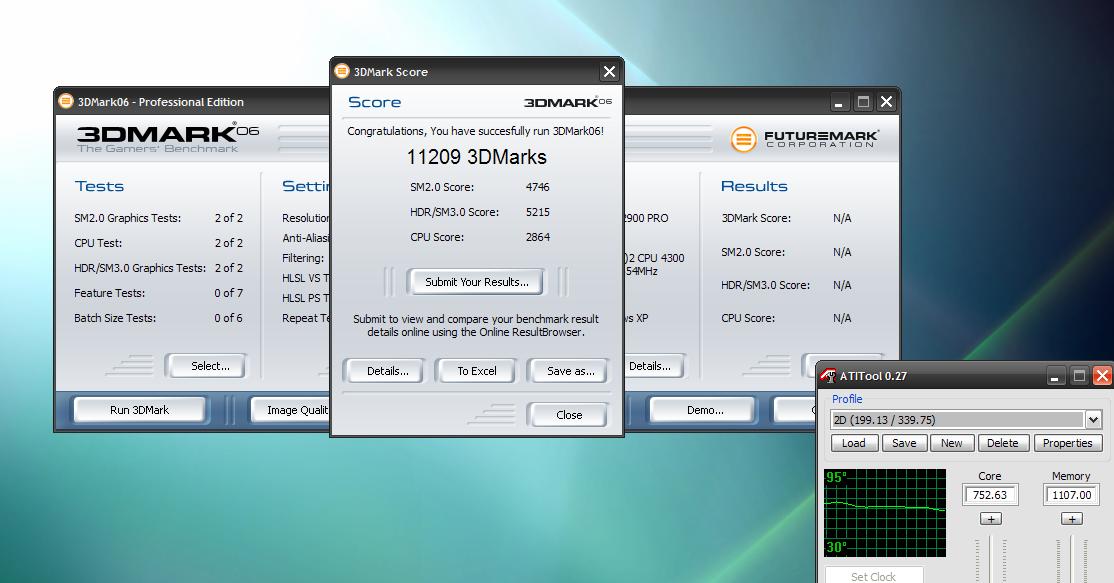Click CPU Test 2 of 2 value
This screenshot has height=583, width=1114.
click(229, 243)
